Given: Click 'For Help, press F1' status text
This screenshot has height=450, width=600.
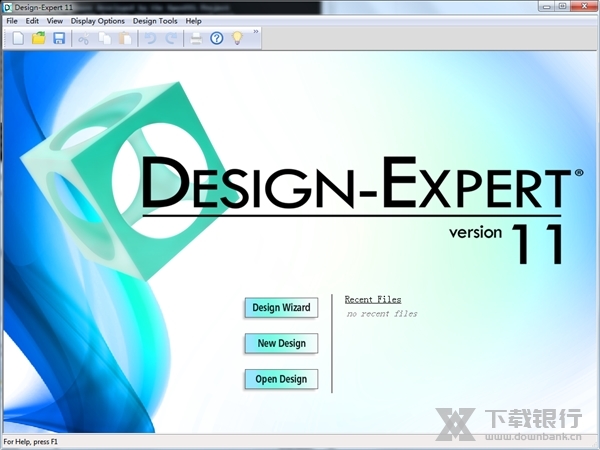Looking at the screenshot, I should pos(31,442).
